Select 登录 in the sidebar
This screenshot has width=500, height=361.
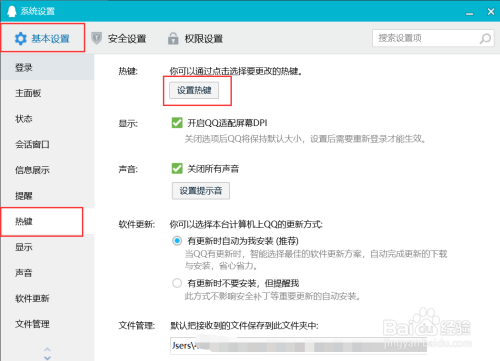[x=47, y=67]
